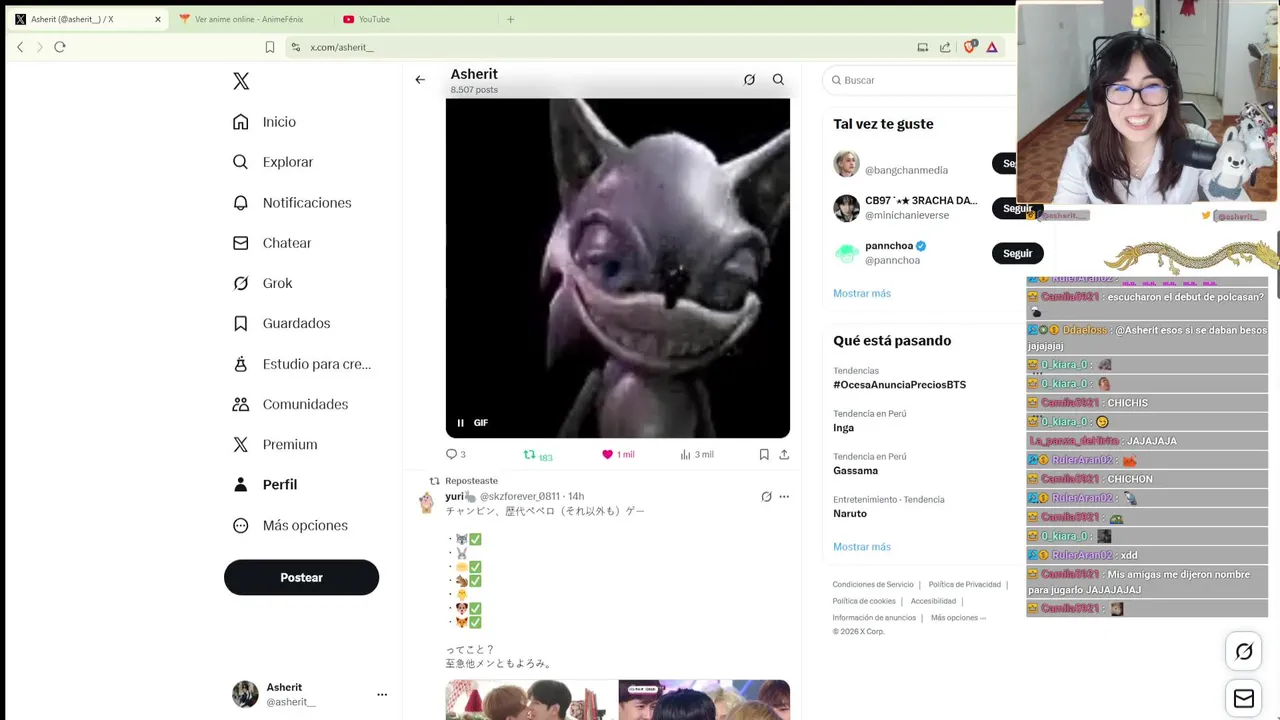Open Información de anuncios link
The height and width of the screenshot is (720, 1280).
[874, 618]
